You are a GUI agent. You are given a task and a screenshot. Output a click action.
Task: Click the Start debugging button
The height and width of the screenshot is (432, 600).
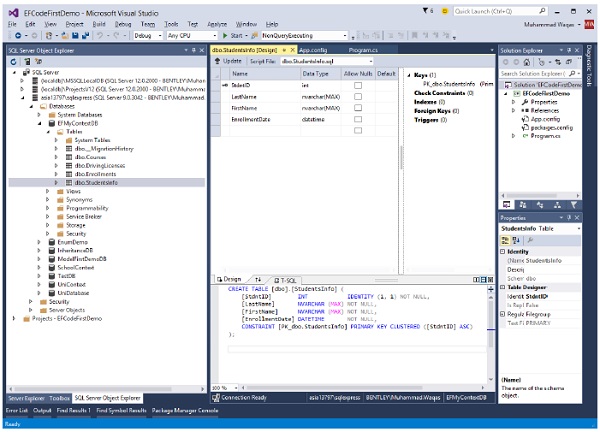(233, 36)
